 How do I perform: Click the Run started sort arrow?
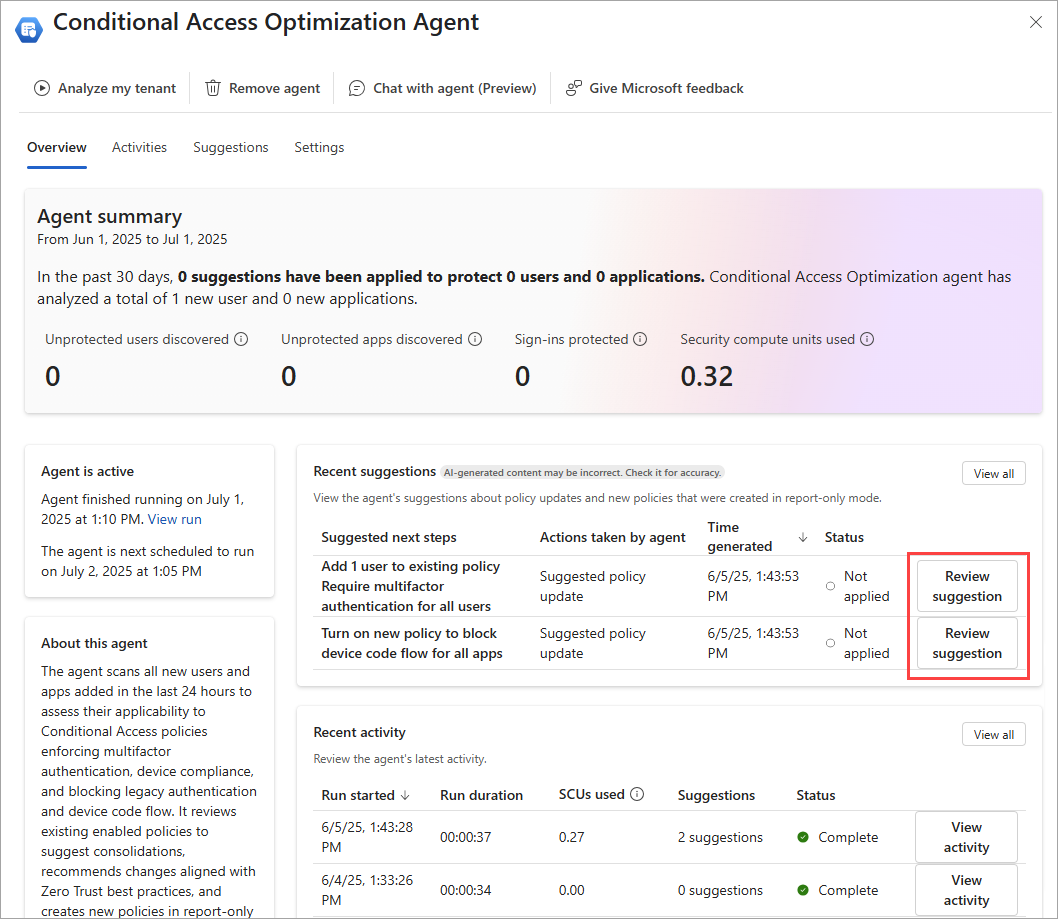(x=405, y=795)
